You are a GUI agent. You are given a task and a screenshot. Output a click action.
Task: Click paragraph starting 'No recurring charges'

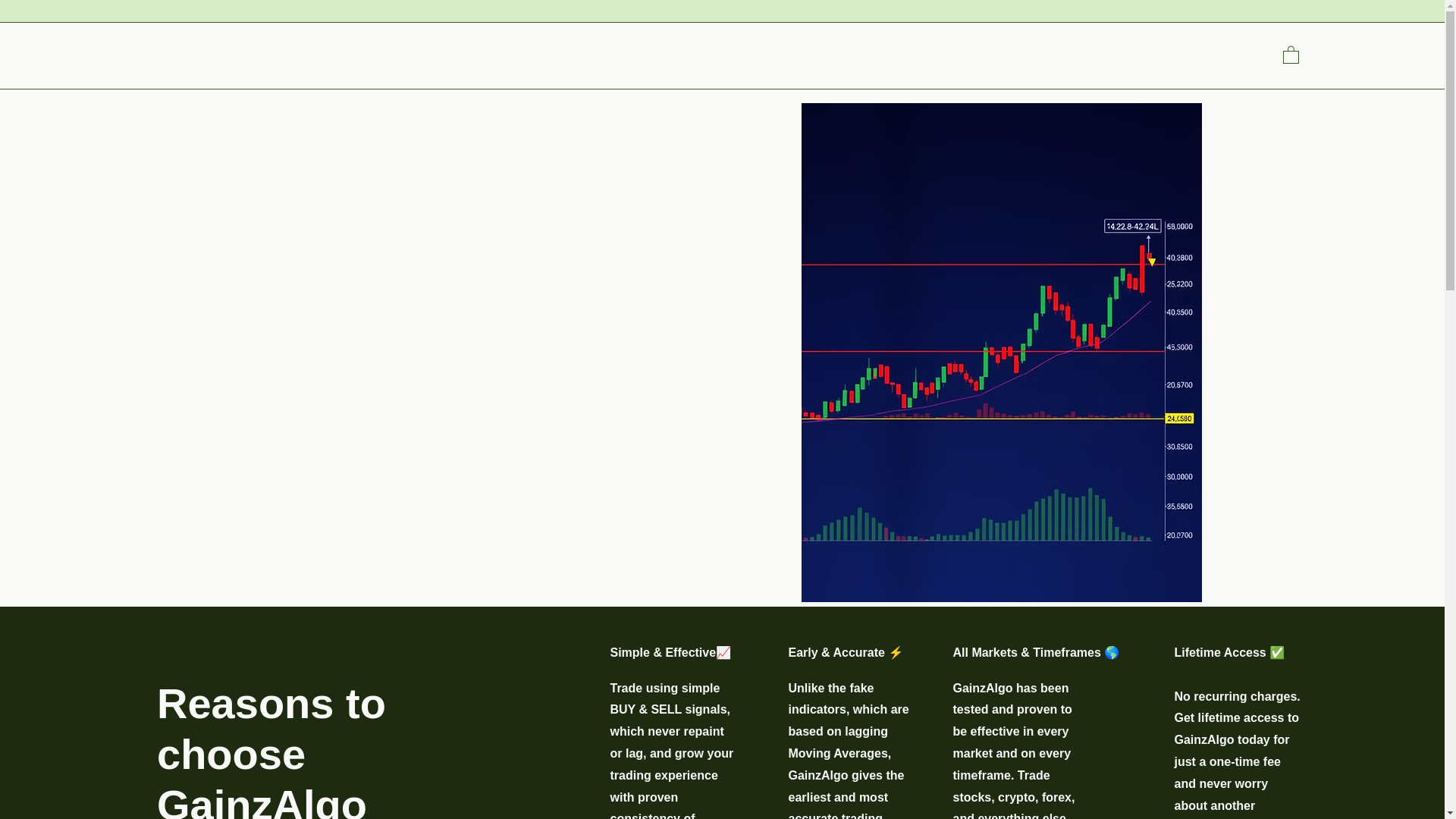tap(1237, 753)
